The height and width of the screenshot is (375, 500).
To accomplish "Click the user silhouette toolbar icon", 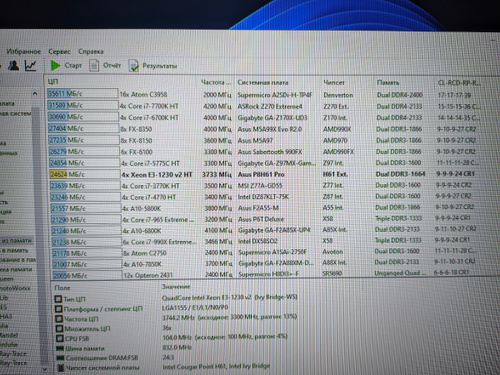I will (x=13, y=65).
